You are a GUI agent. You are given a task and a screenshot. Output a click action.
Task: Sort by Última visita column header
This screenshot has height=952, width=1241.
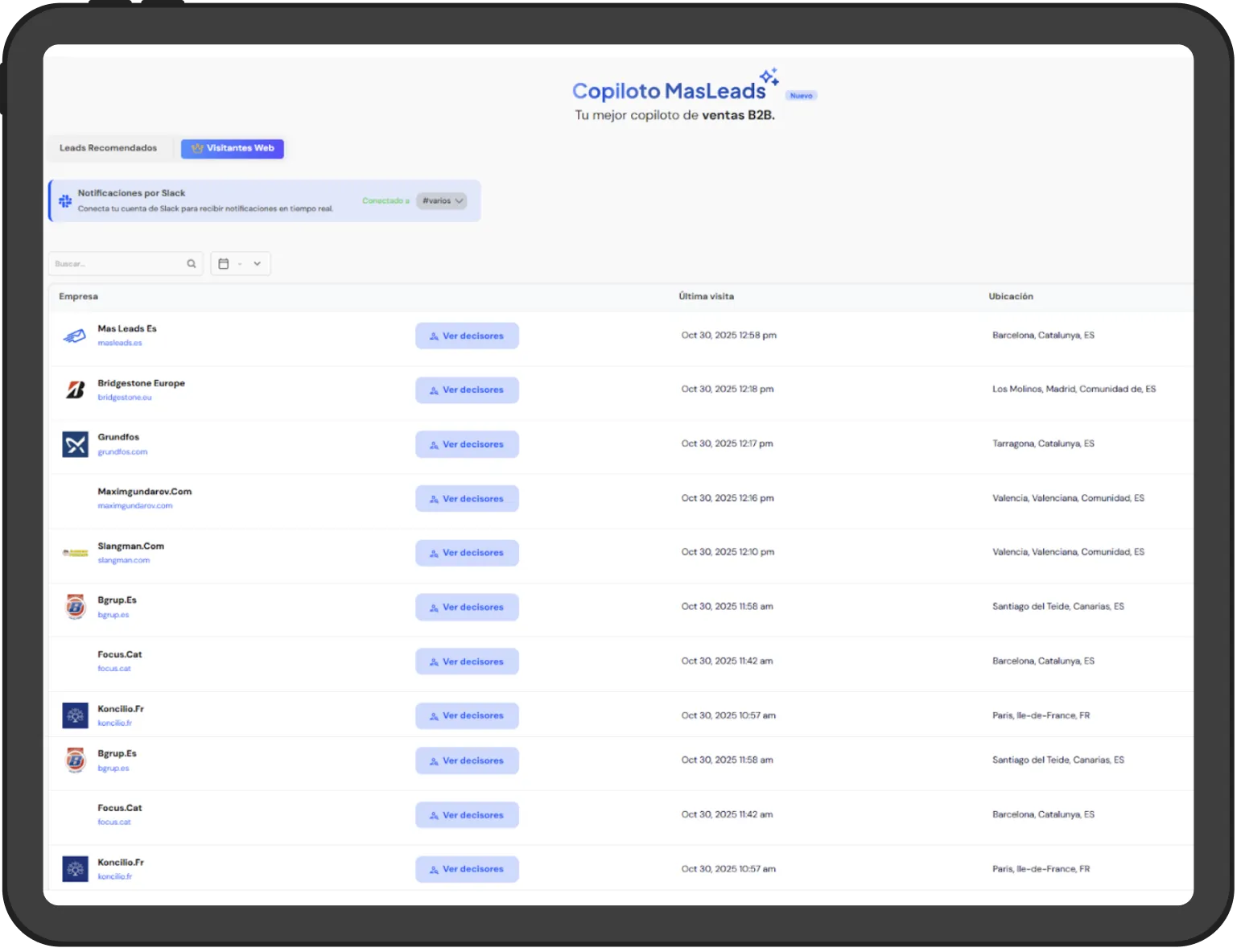click(x=707, y=297)
